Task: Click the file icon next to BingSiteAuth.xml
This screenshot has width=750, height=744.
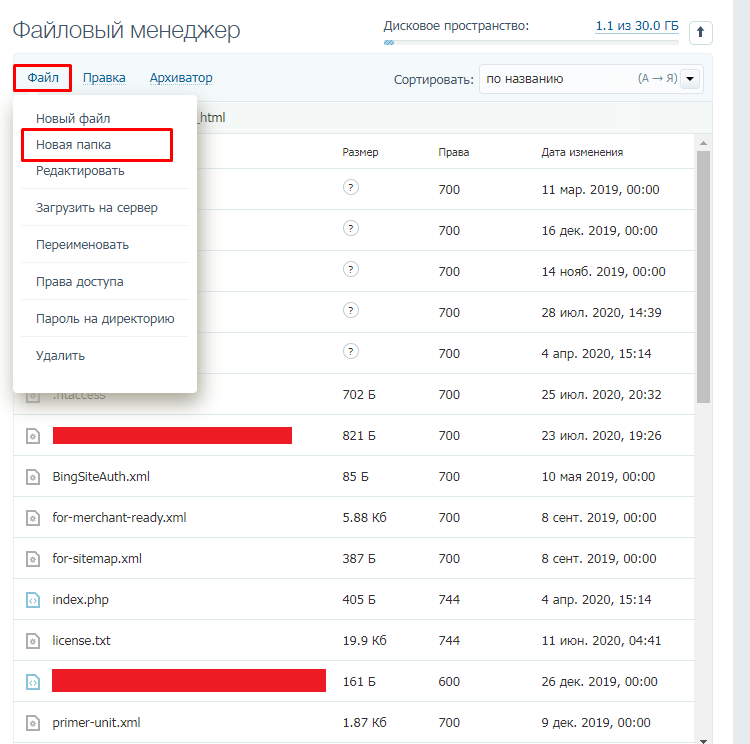Action: pos(33,477)
